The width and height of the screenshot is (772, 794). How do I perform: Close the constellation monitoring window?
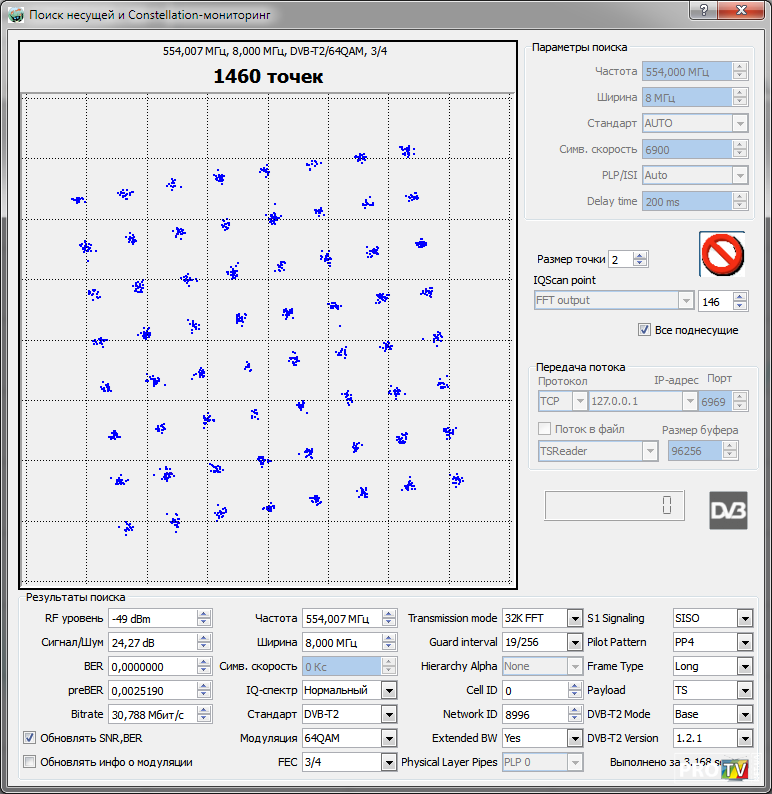click(745, 9)
